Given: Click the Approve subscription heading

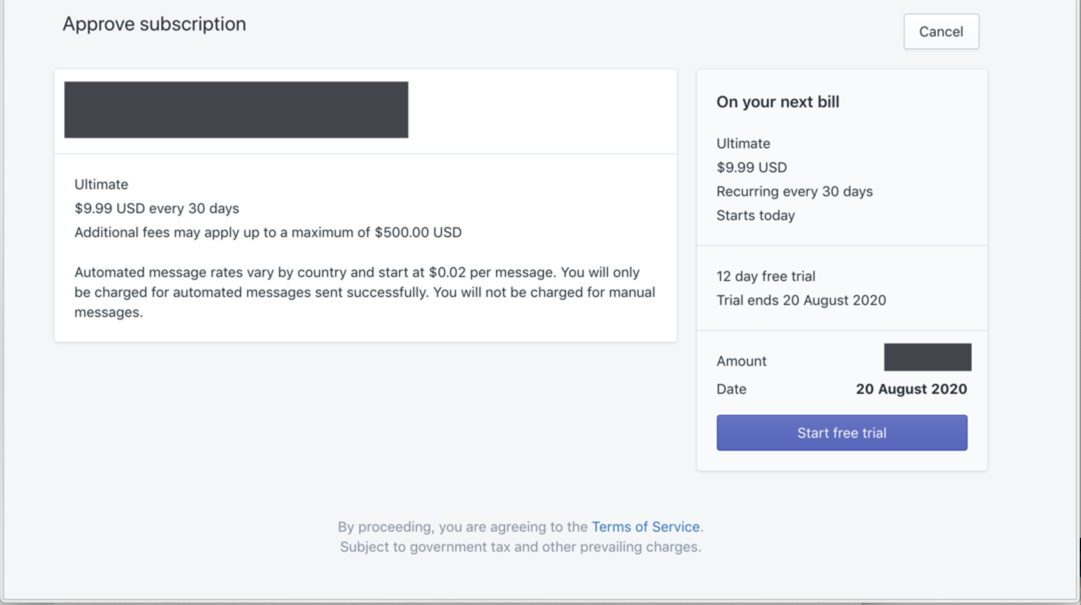Looking at the screenshot, I should (154, 24).
